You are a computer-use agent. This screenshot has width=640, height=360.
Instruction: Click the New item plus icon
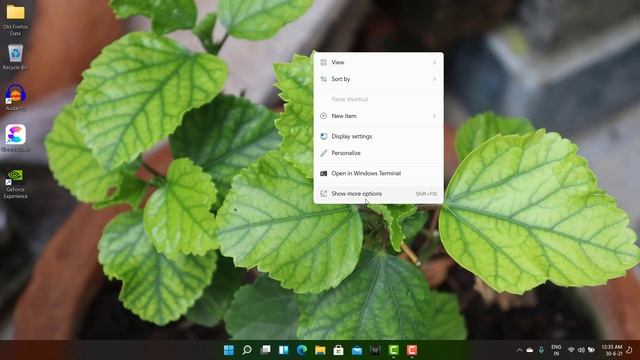tap(323, 116)
